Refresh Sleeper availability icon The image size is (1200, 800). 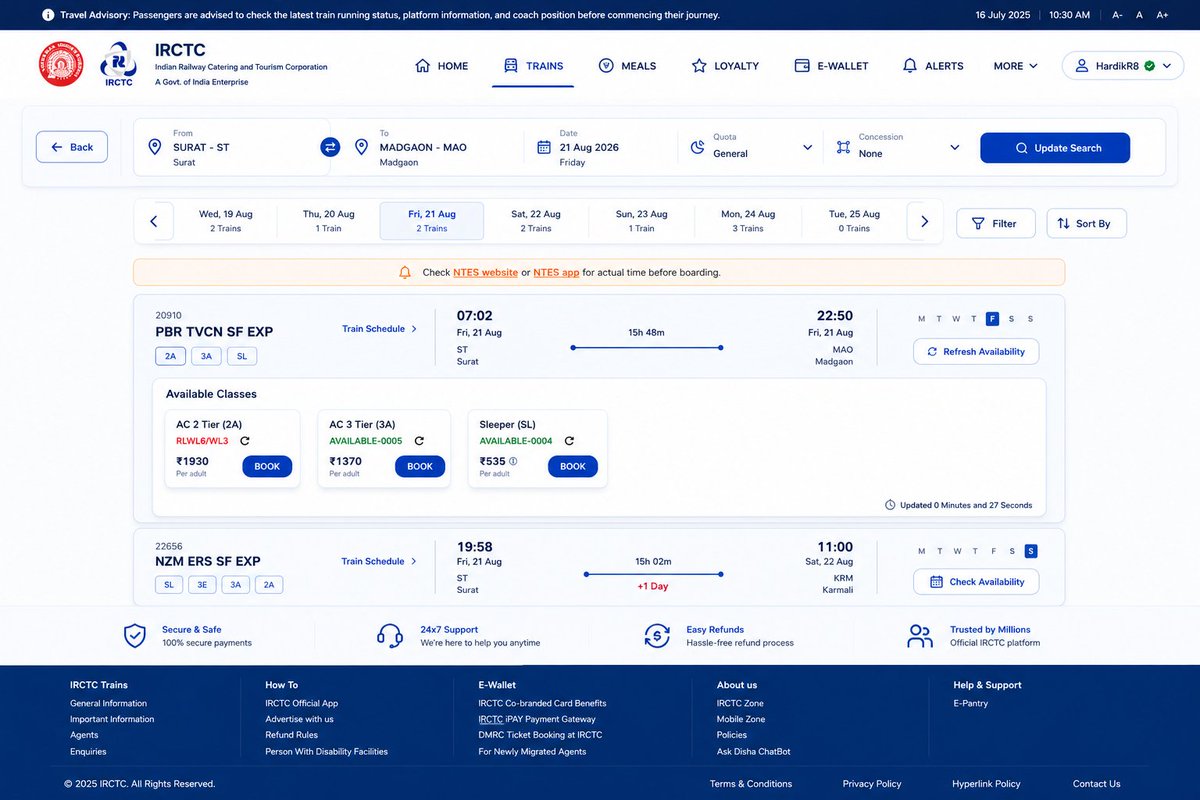coord(569,441)
